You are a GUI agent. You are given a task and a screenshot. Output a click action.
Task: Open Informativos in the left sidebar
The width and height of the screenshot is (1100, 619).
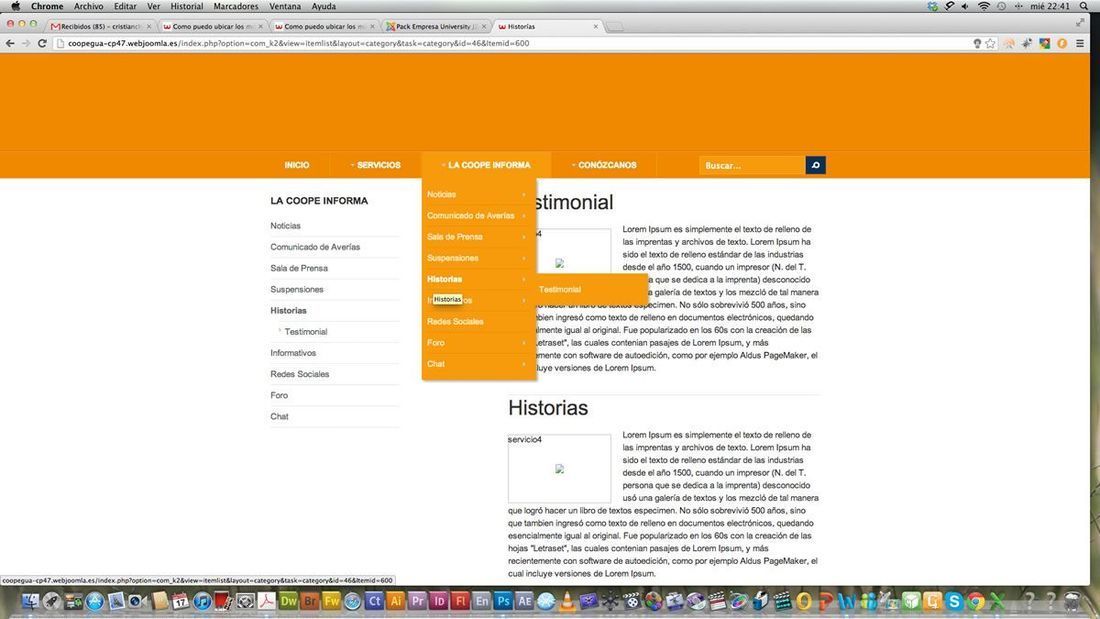(293, 353)
